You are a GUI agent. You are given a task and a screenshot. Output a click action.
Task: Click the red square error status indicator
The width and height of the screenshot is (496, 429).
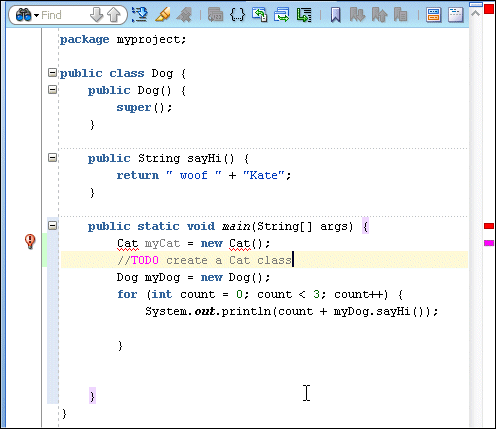[489, 9]
